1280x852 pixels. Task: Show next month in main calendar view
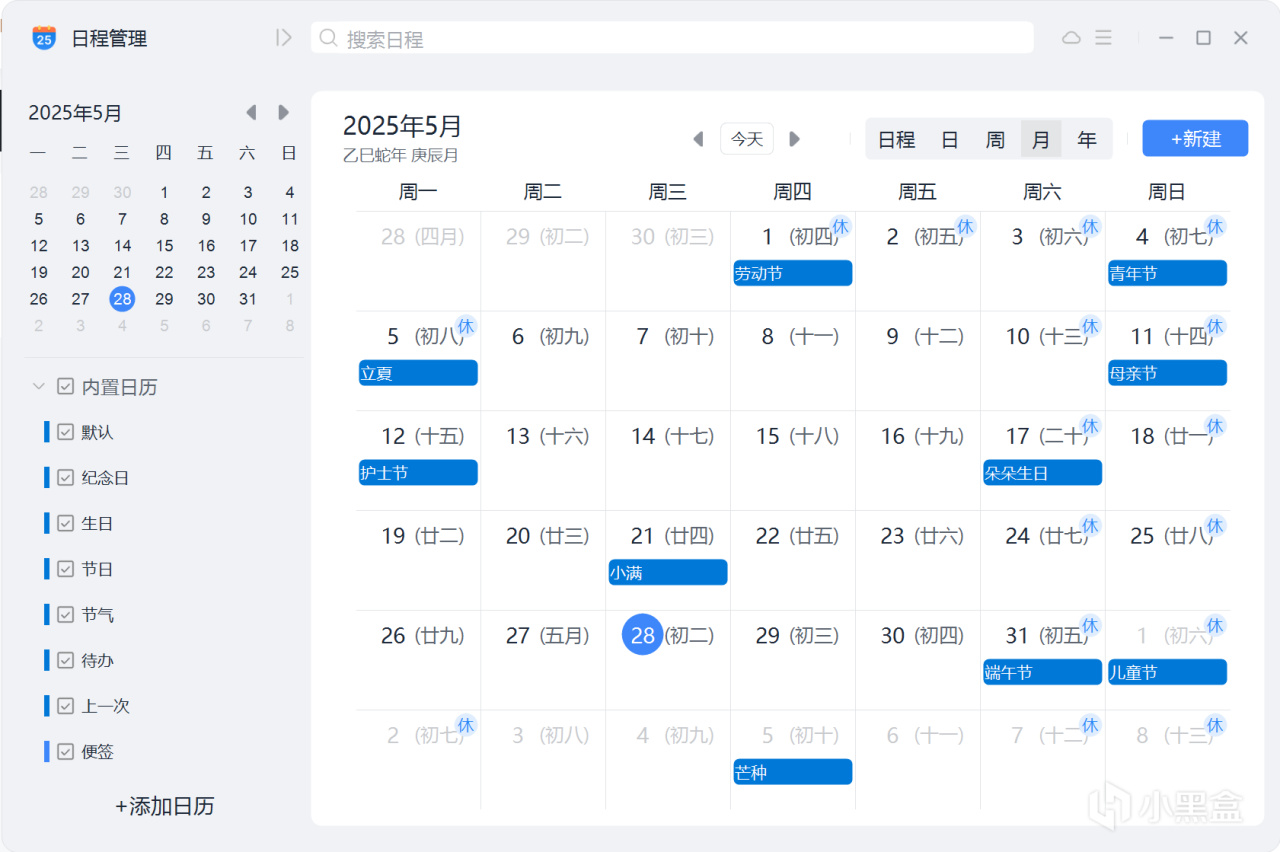click(x=795, y=139)
